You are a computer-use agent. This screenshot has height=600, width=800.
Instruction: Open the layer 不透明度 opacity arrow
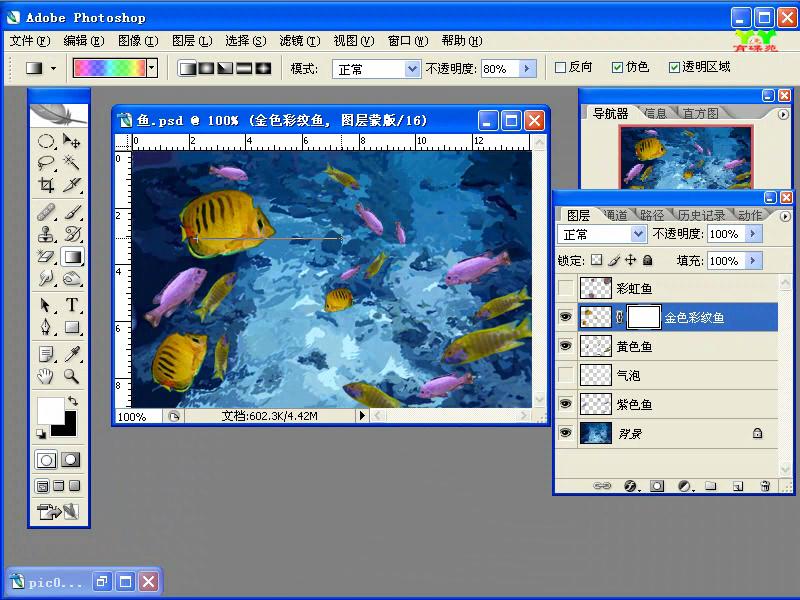coord(752,234)
